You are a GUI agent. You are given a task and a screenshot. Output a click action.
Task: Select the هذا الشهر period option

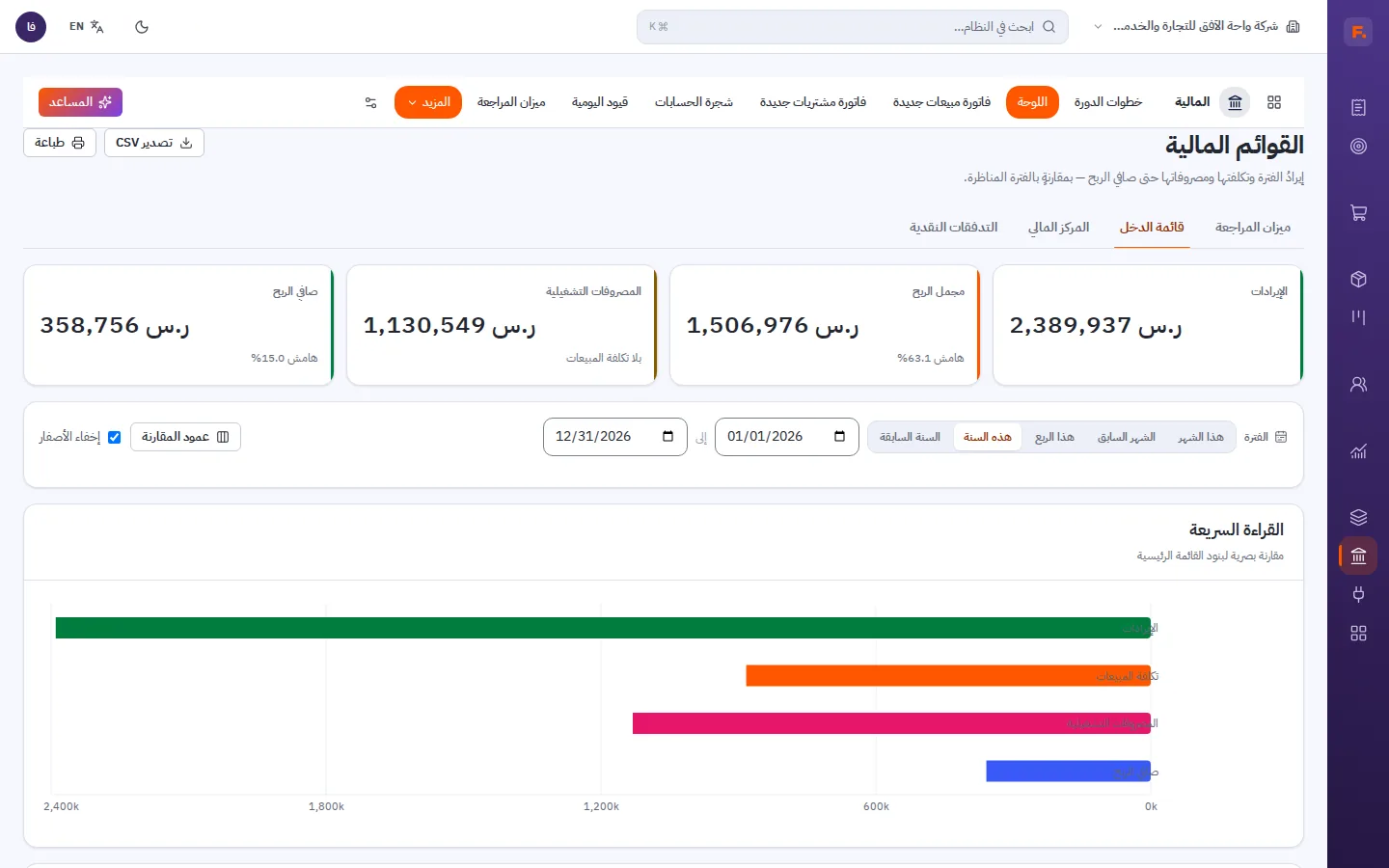pyautogui.click(x=1200, y=437)
